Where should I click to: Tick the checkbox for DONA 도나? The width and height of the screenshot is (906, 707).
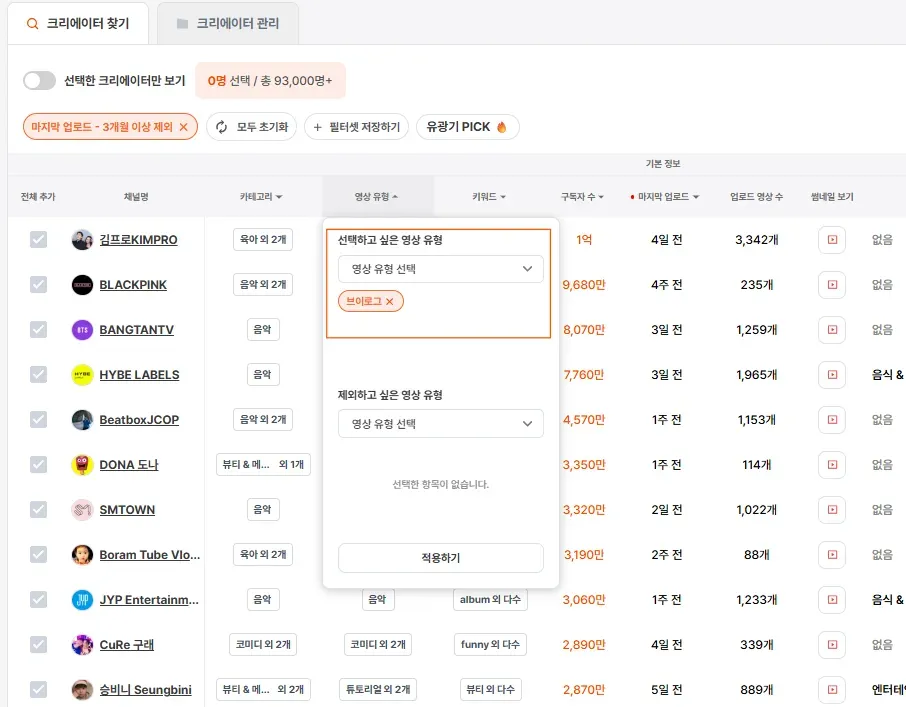(39, 464)
